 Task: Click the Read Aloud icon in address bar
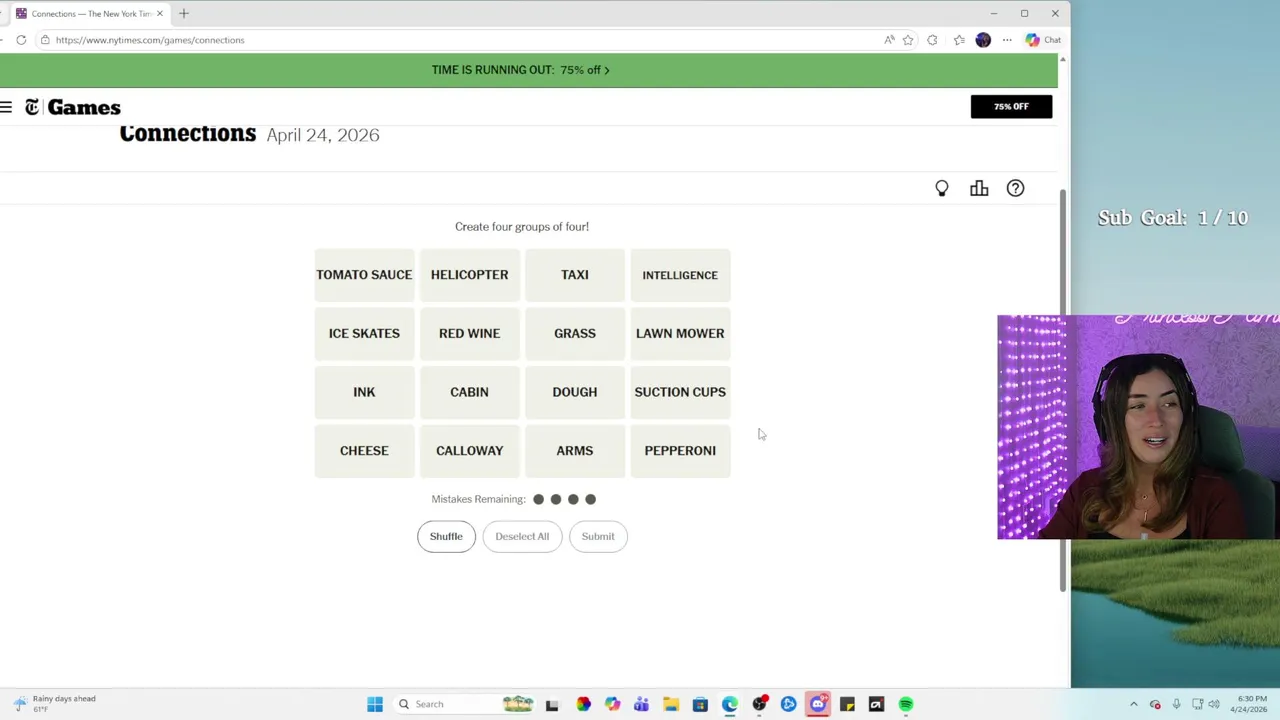[x=889, y=40]
